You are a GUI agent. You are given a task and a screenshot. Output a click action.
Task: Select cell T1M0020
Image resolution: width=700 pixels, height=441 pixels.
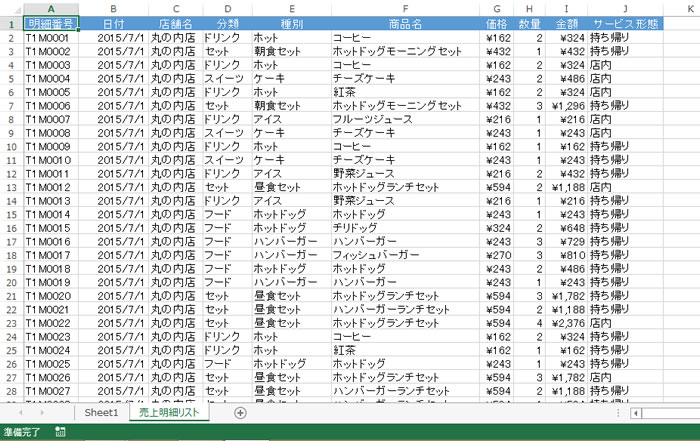click(x=51, y=296)
